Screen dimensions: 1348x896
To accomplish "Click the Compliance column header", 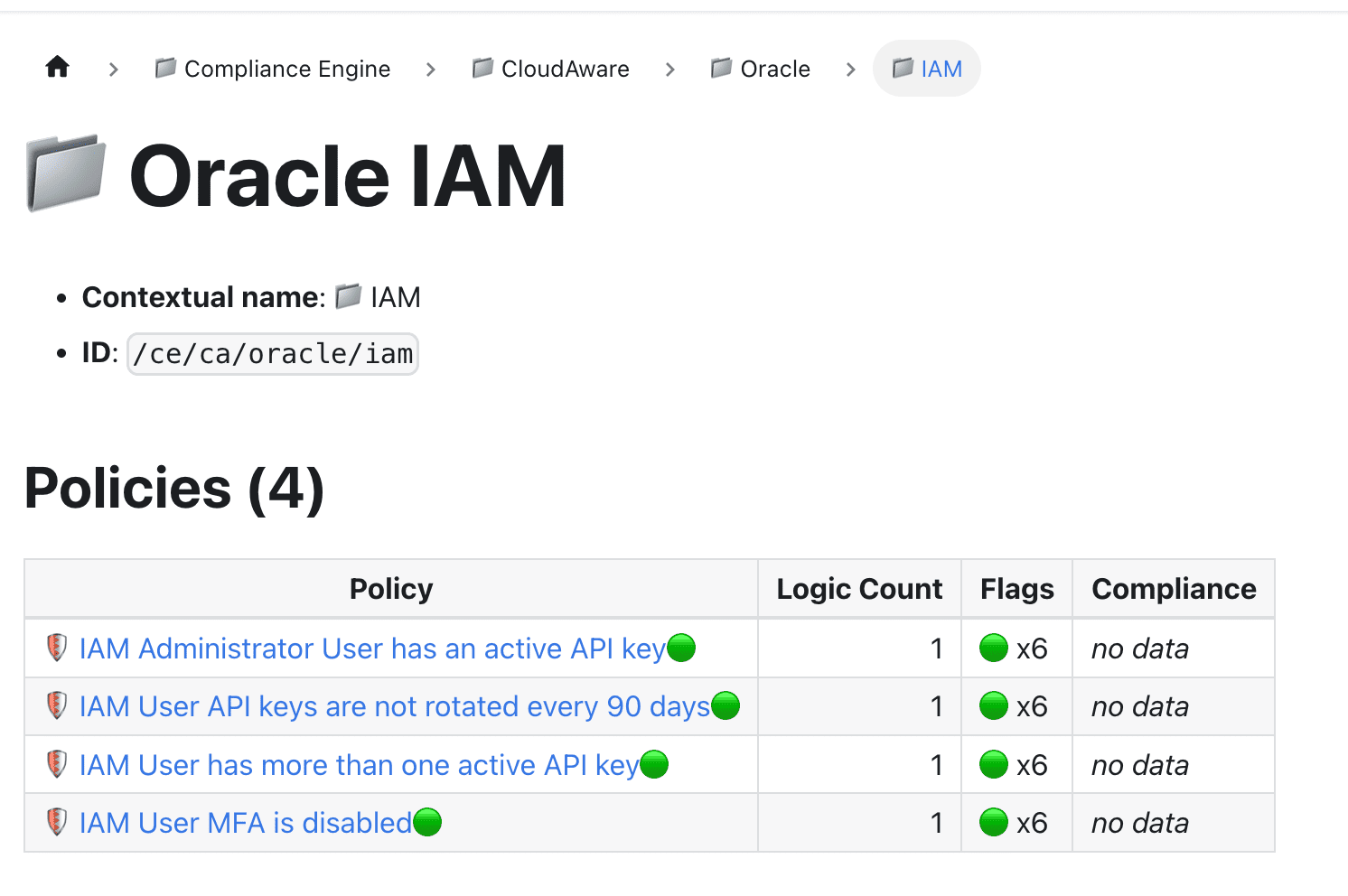I will pos(1174,589).
